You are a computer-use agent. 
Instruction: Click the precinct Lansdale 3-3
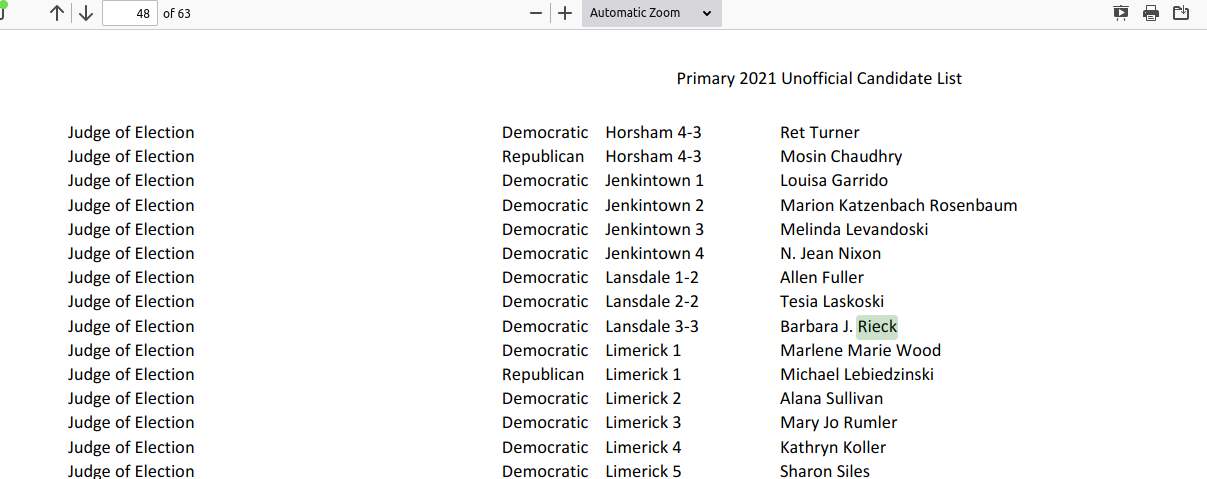click(x=652, y=326)
